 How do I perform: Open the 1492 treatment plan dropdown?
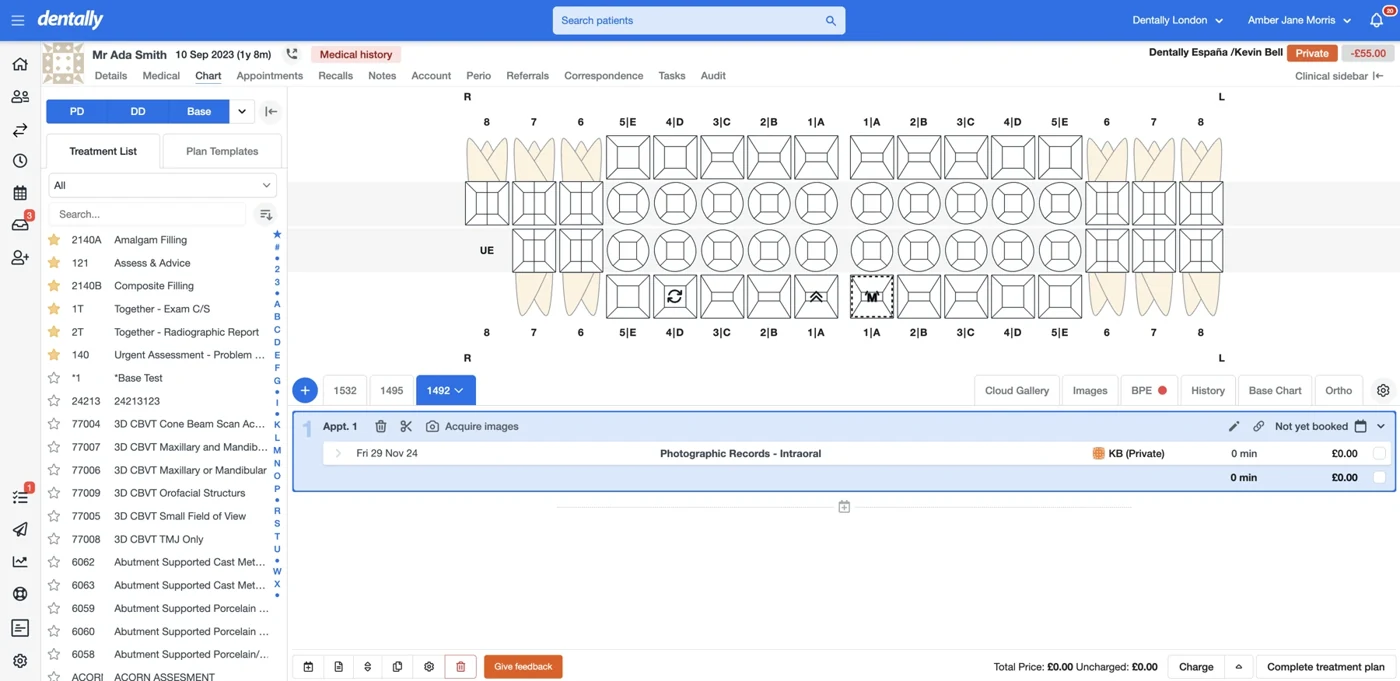point(446,391)
